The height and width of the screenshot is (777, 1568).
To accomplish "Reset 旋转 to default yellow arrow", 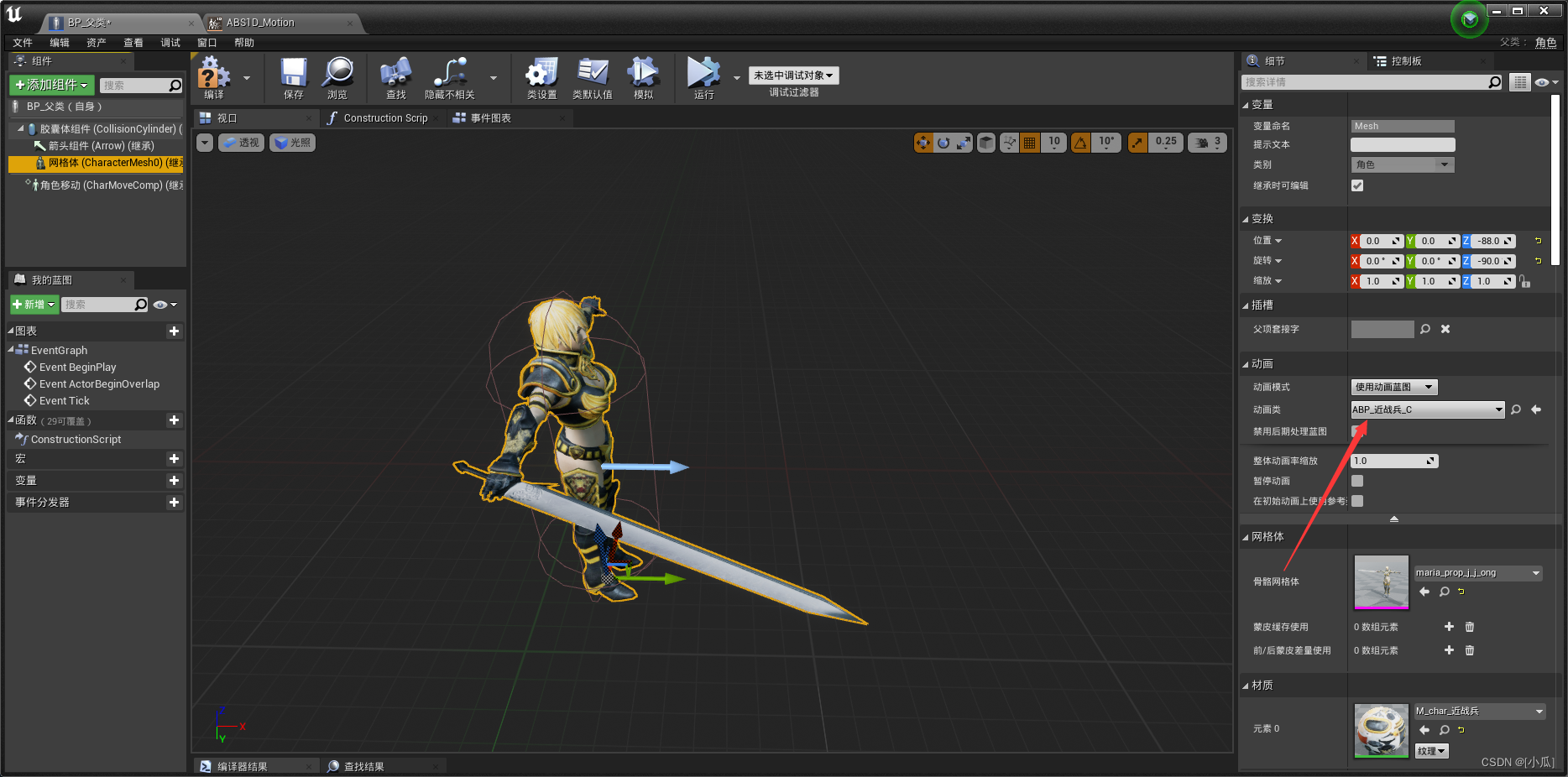I will pos(1539,261).
